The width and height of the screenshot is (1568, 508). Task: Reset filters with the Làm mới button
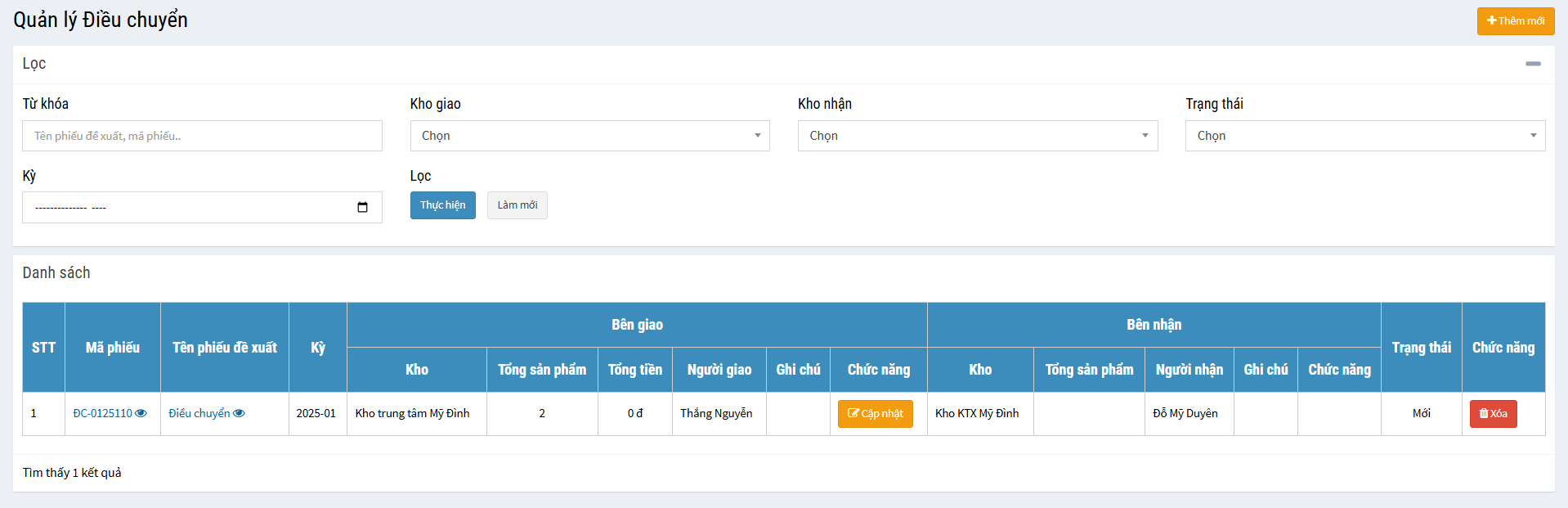click(517, 205)
